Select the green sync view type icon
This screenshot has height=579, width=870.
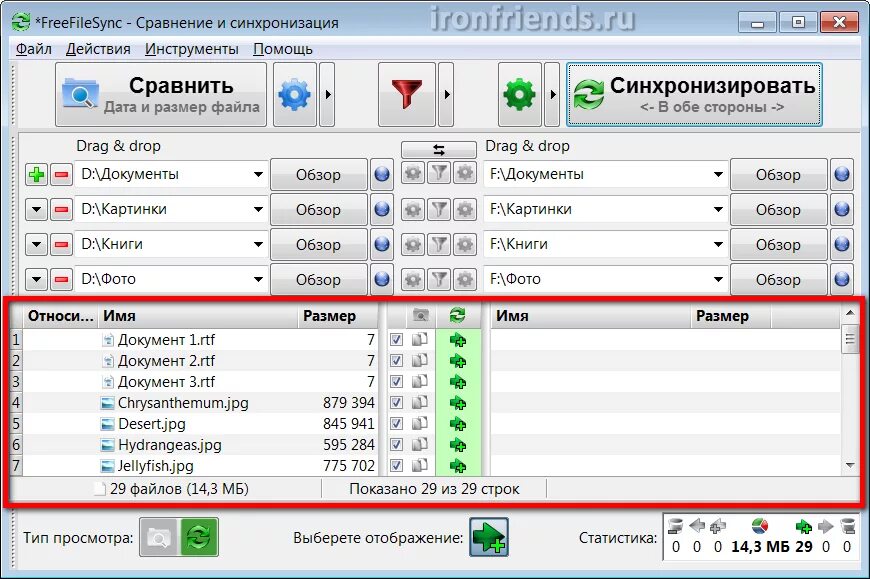click(x=197, y=537)
